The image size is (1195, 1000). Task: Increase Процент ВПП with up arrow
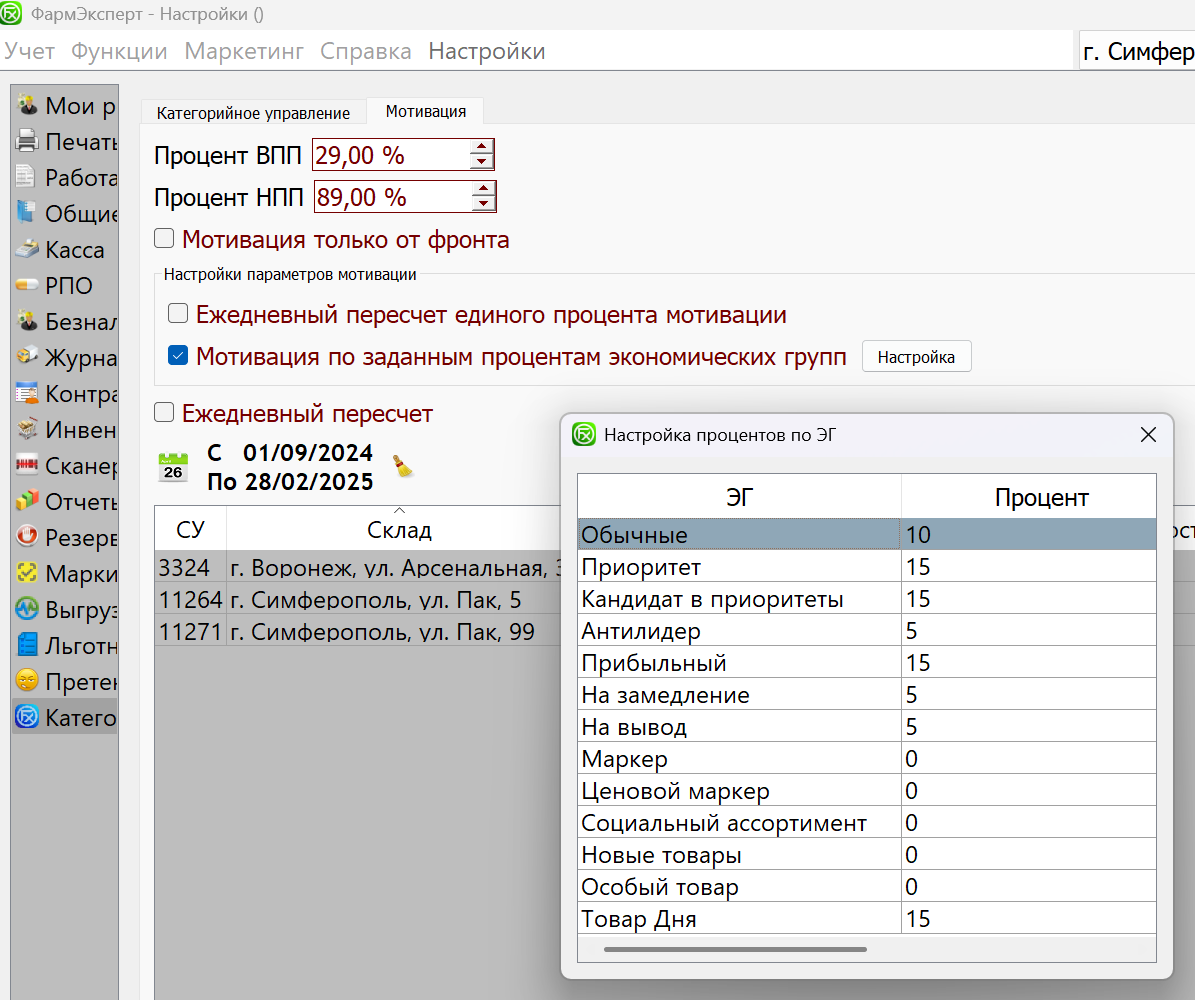(483, 148)
